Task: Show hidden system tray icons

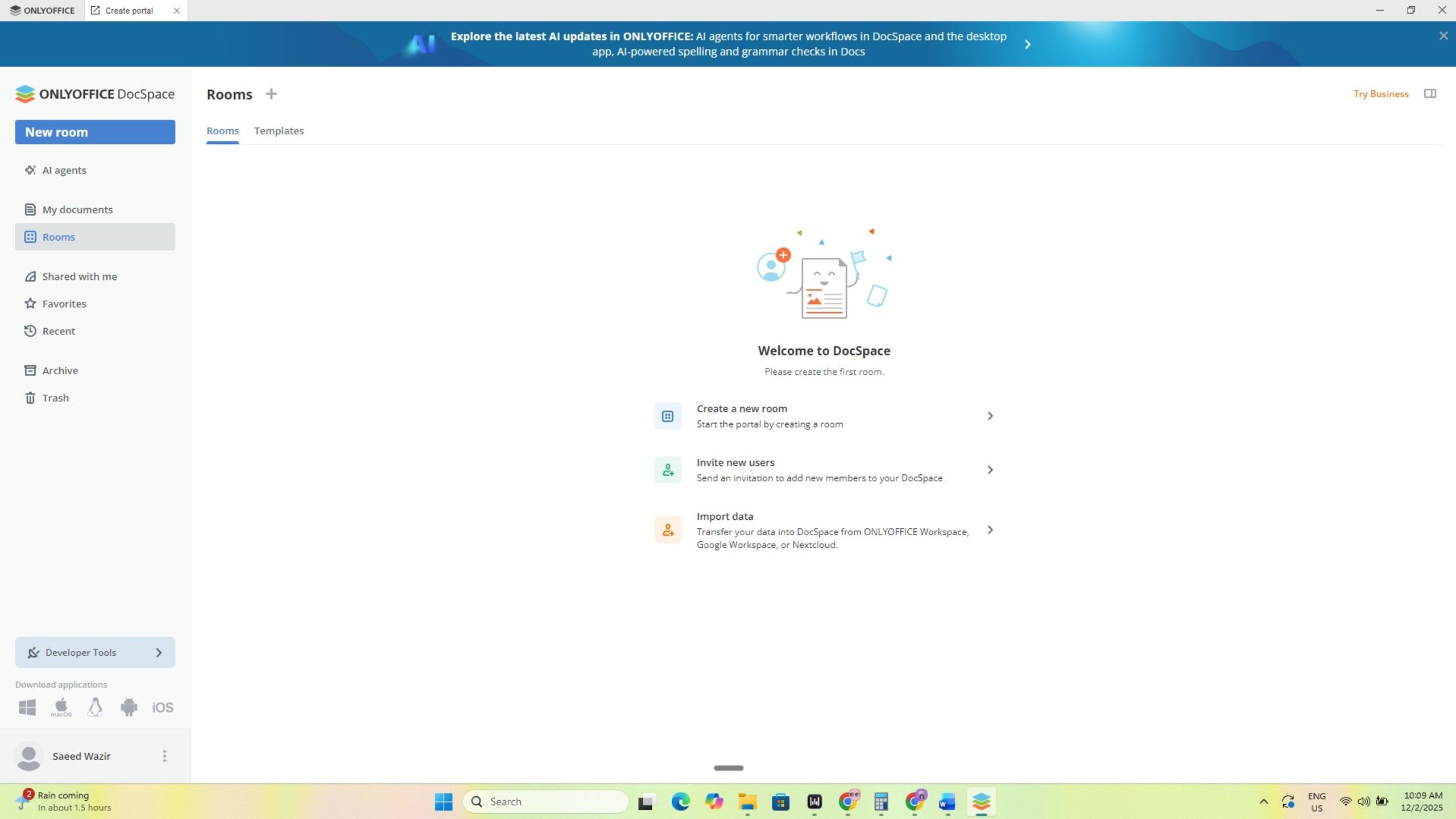Action: click(1264, 801)
